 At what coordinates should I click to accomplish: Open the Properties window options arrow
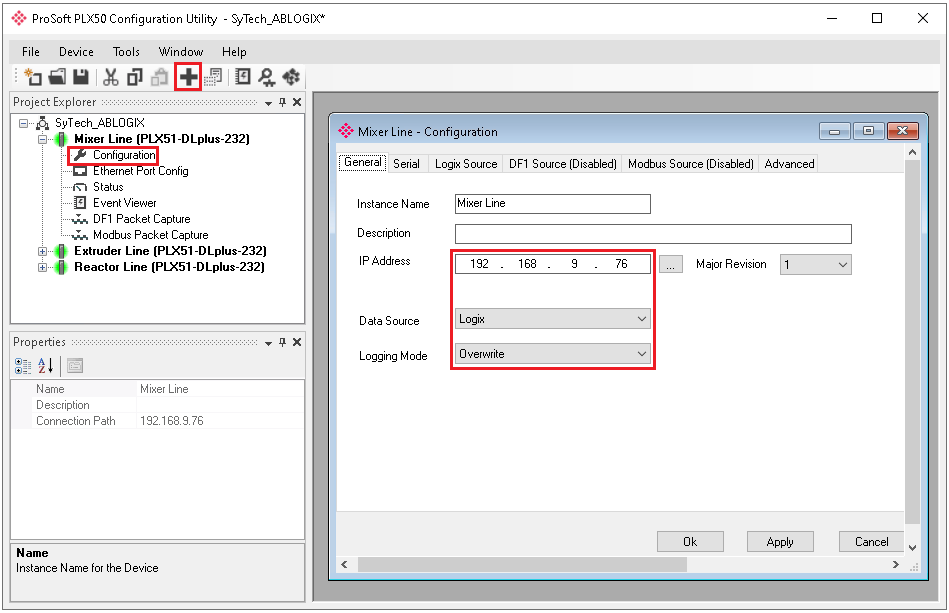268,343
